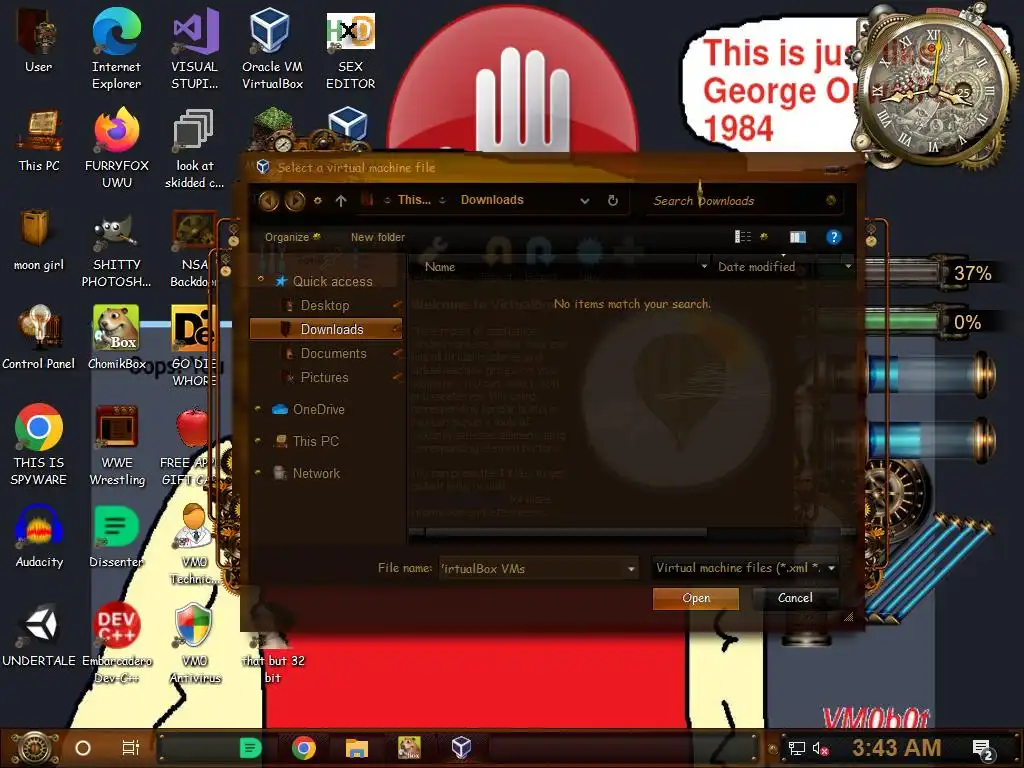Expand the OneDrive tree node
Viewport: 1024px width, 768px height.
259,409
